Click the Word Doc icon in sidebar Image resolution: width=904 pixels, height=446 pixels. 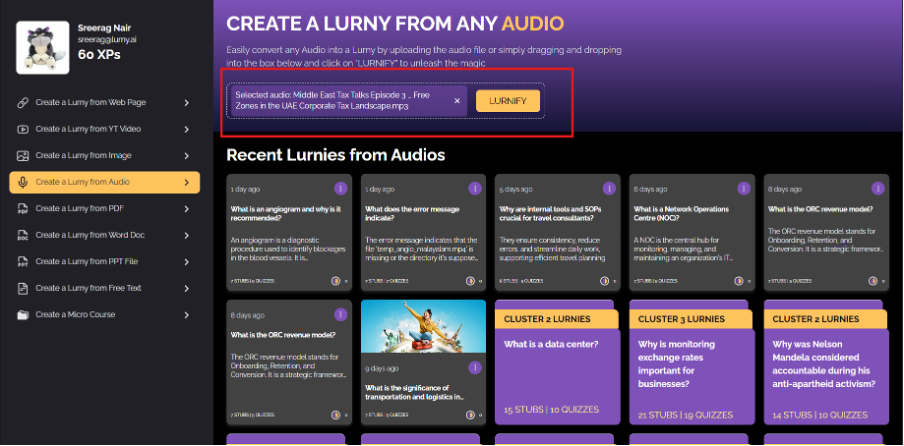[x=22, y=235]
